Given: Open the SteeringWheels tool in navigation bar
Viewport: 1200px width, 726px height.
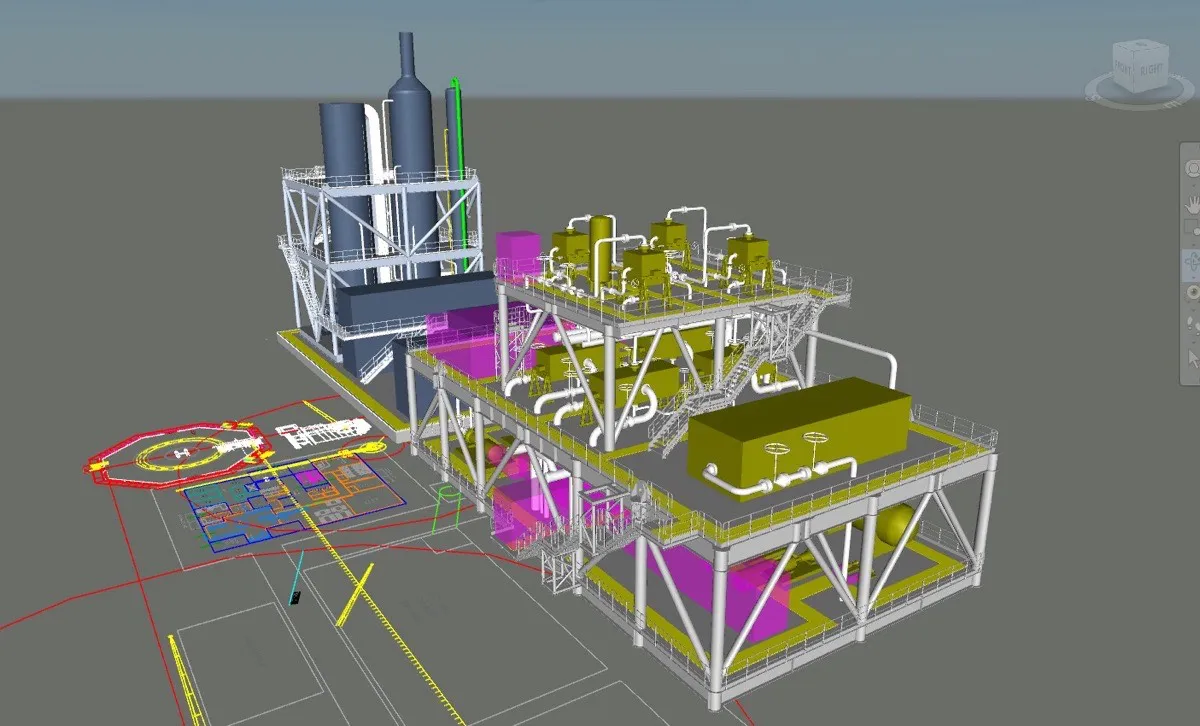Looking at the screenshot, I should tap(1194, 168).
